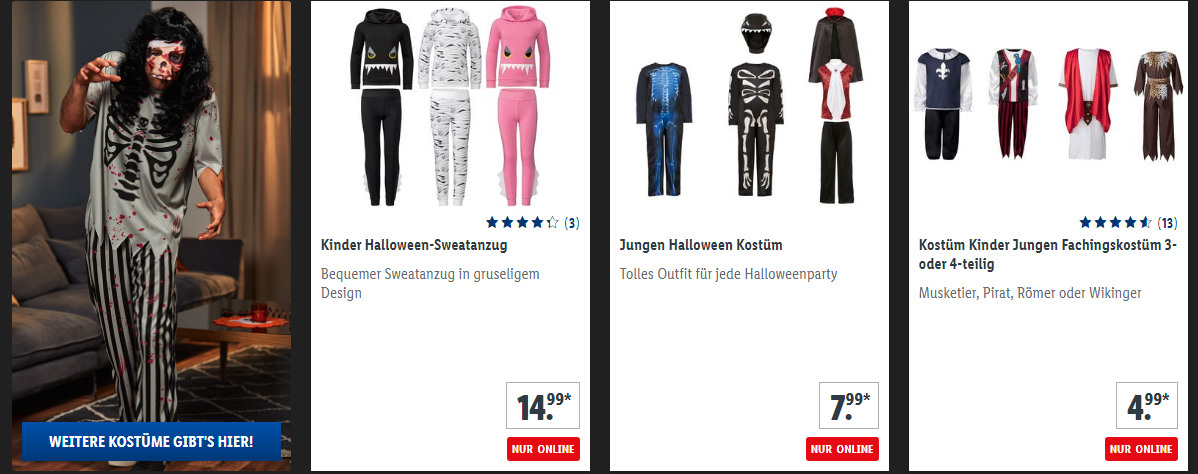Select the Musketier costume image
This screenshot has height=474, width=1198.
coord(943,104)
